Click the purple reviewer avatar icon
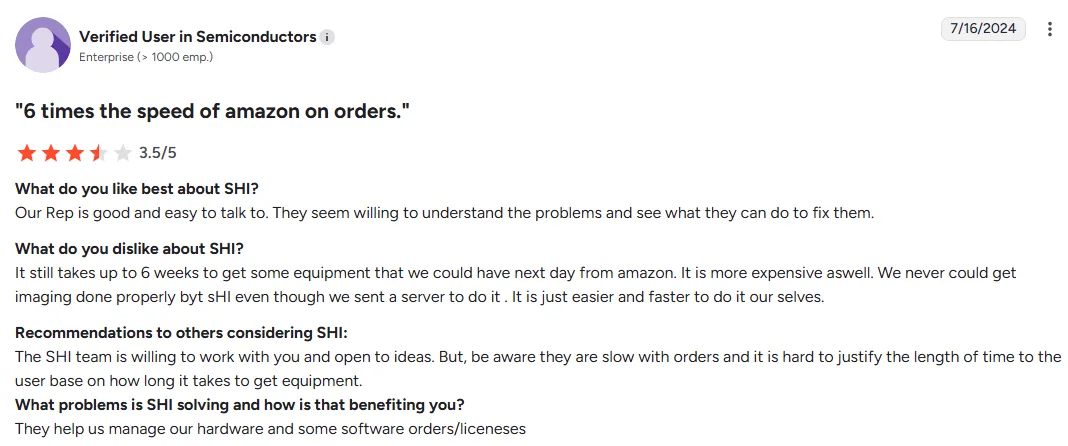This screenshot has height=446, width=1068. 43,45
